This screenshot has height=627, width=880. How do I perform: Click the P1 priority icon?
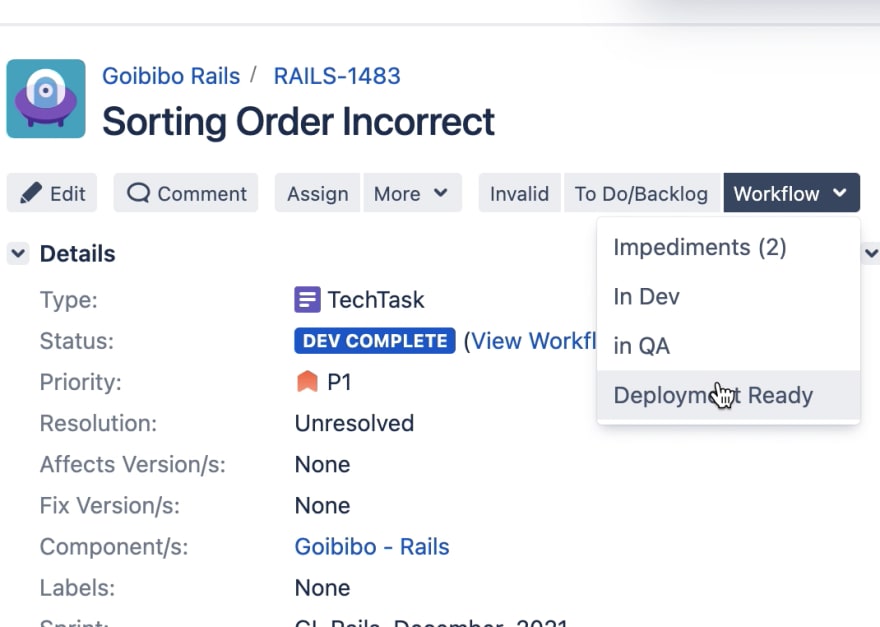(307, 382)
